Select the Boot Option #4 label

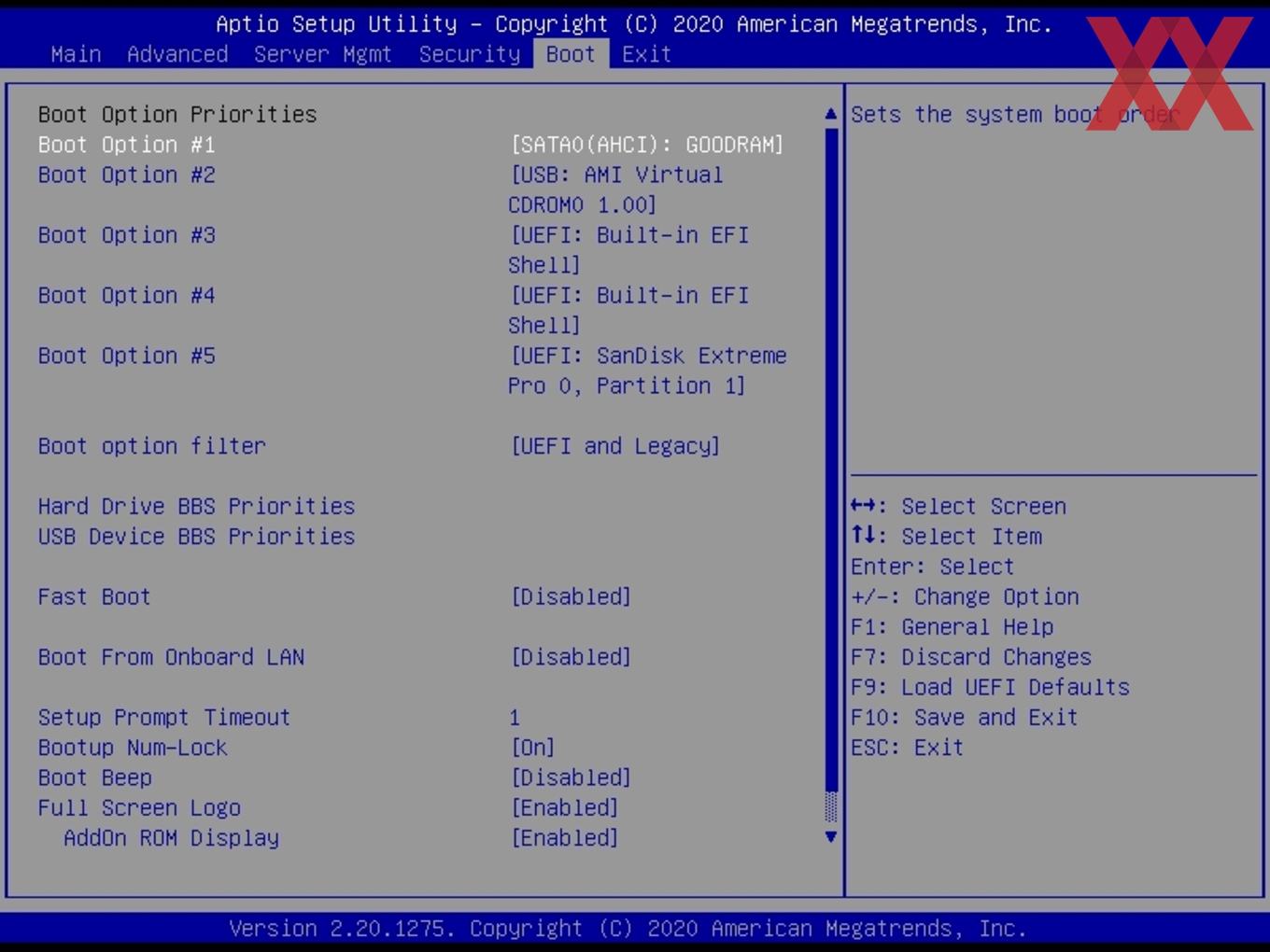point(127,296)
